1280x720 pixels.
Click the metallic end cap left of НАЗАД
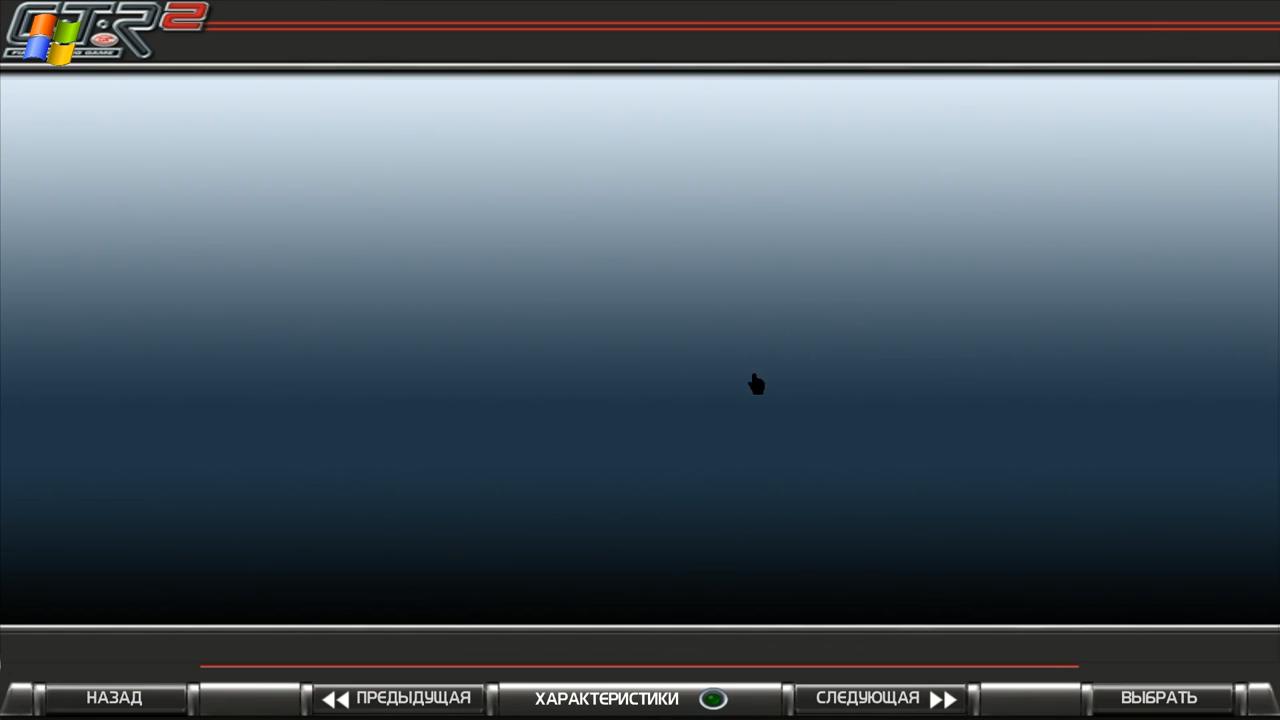tap(18, 698)
